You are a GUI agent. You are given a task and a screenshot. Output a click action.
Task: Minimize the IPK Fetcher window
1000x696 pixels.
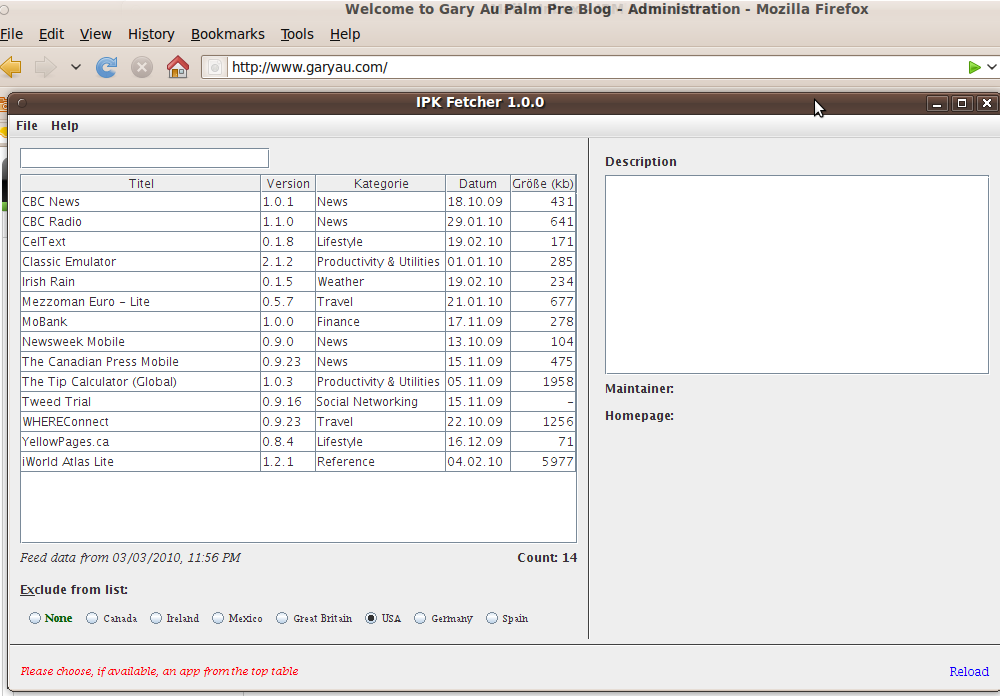tap(937, 103)
